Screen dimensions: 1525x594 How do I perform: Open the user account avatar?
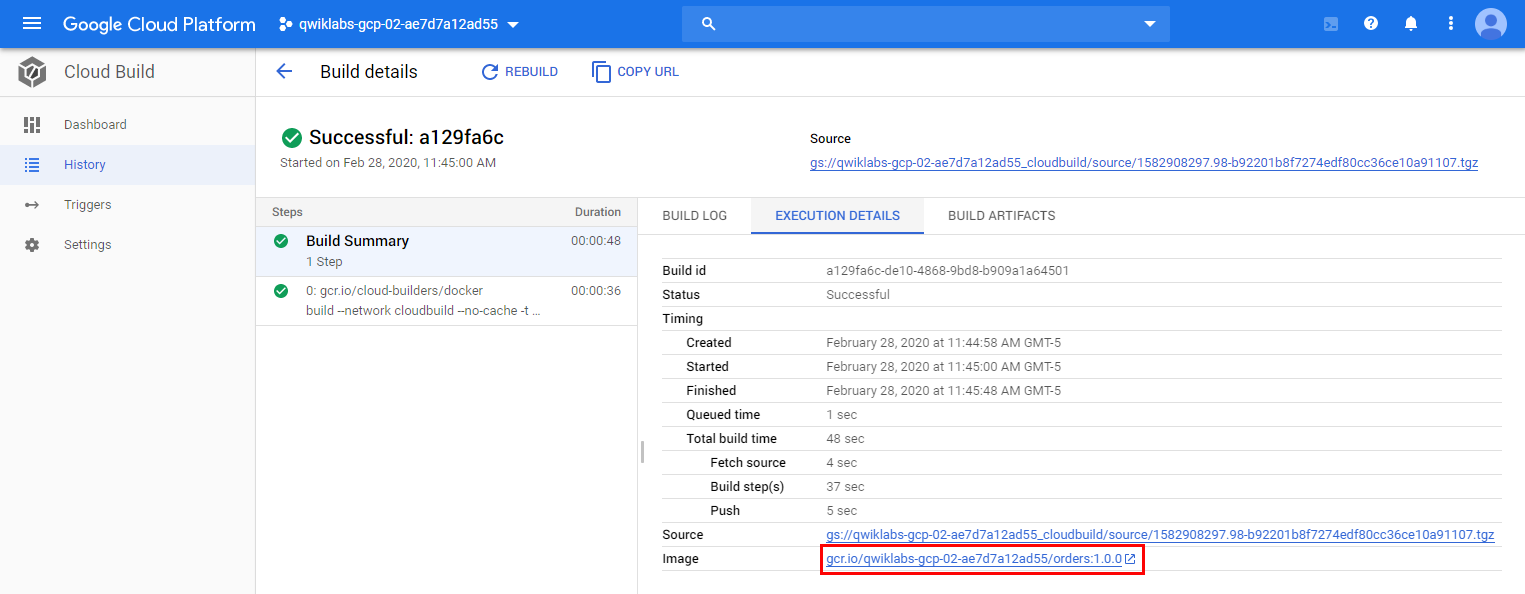point(1491,24)
